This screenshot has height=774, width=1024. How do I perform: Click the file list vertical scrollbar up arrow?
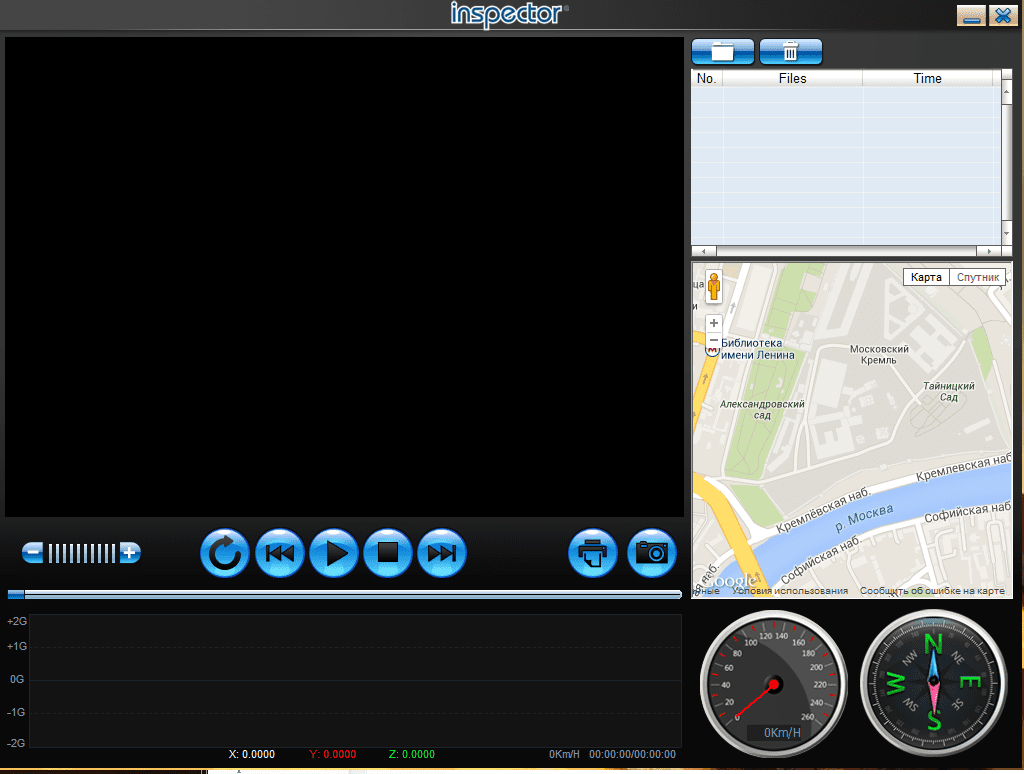pos(1006,93)
